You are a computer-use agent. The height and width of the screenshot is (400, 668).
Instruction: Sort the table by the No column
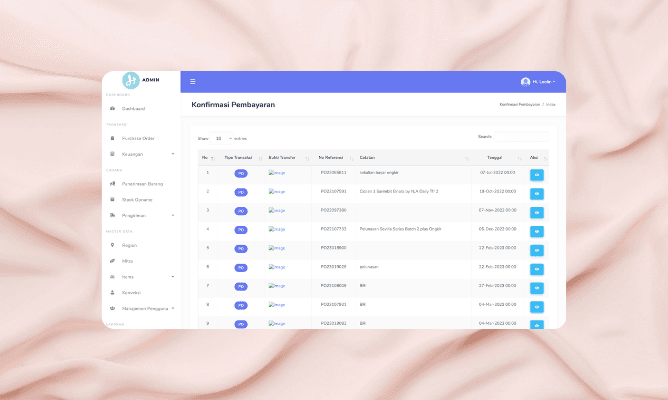[207, 158]
